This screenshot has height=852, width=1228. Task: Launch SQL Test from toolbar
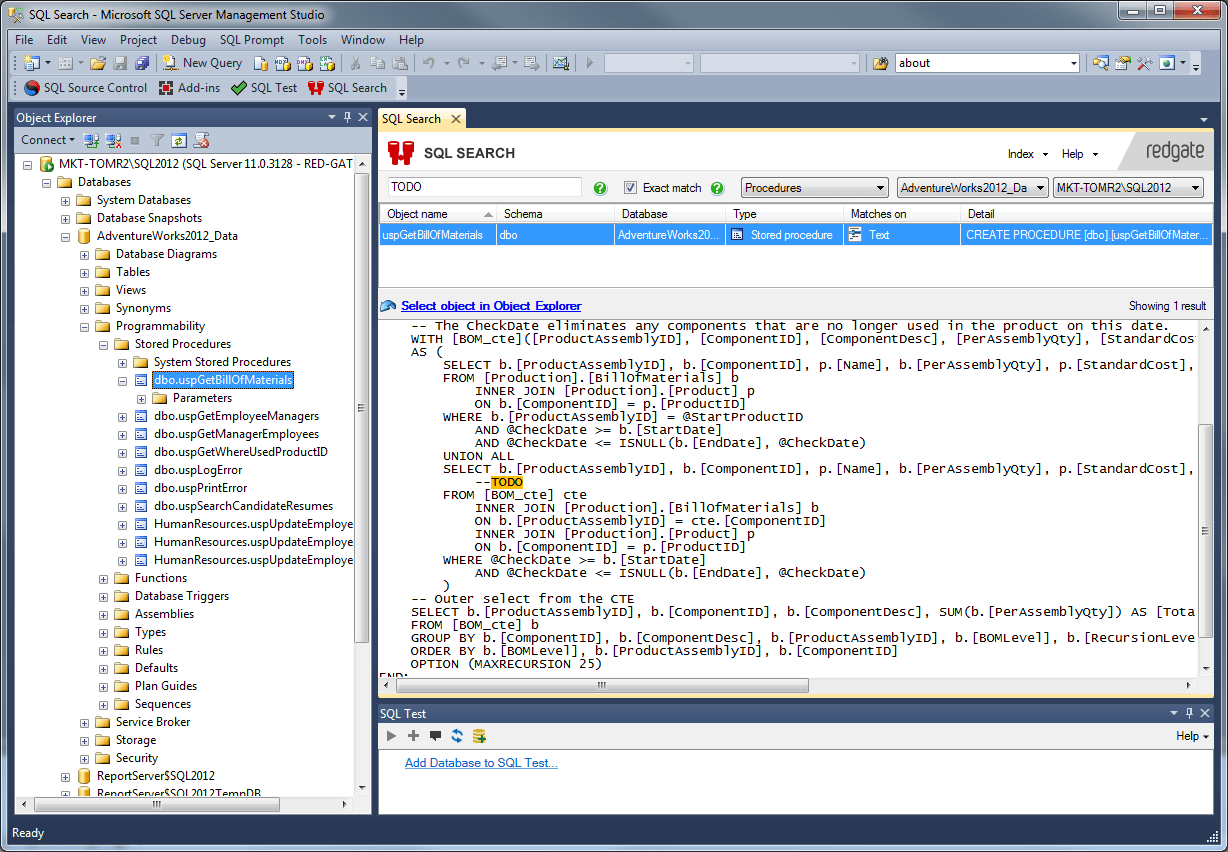(x=264, y=88)
